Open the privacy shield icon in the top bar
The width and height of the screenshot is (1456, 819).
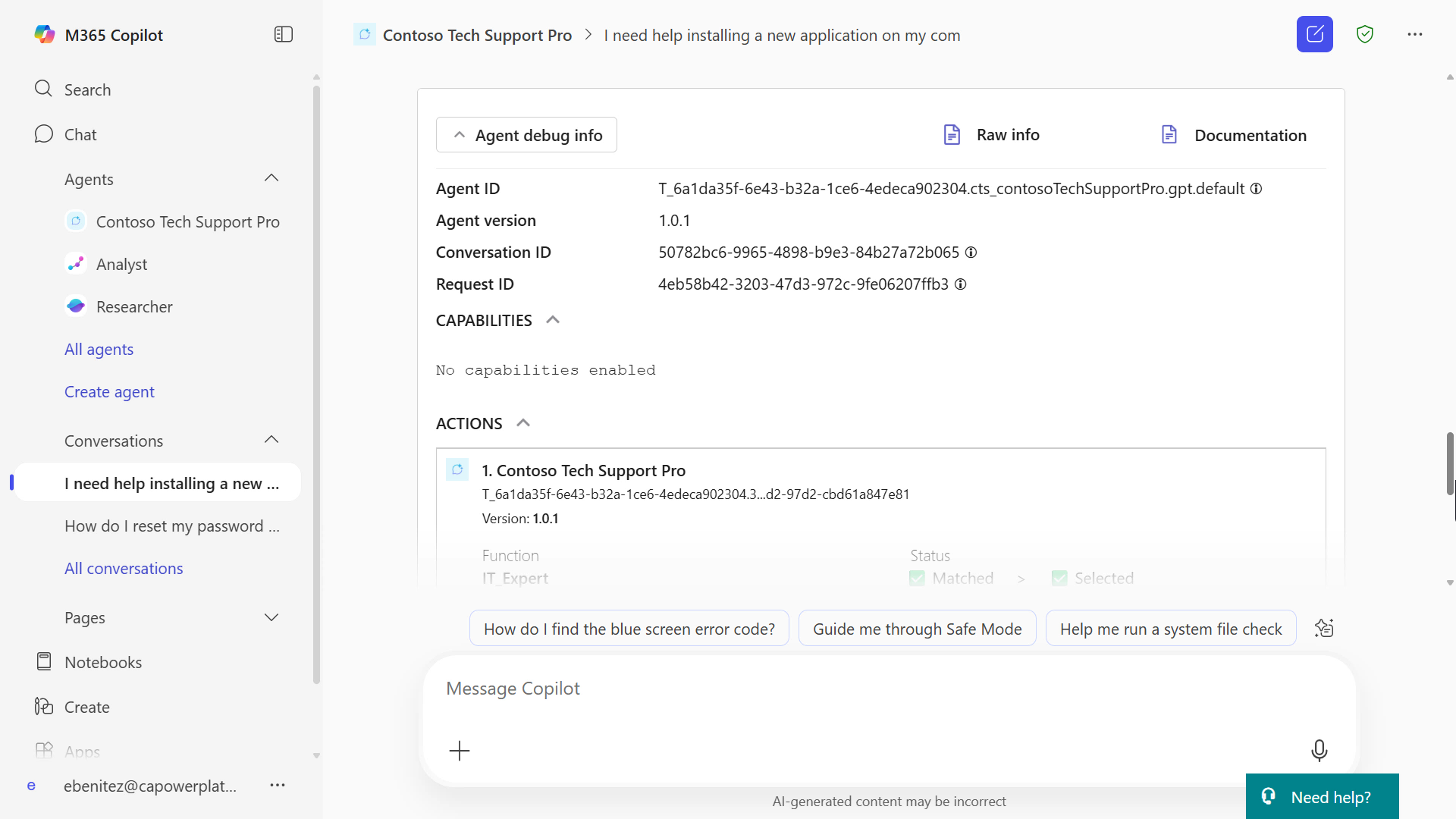tap(1365, 34)
